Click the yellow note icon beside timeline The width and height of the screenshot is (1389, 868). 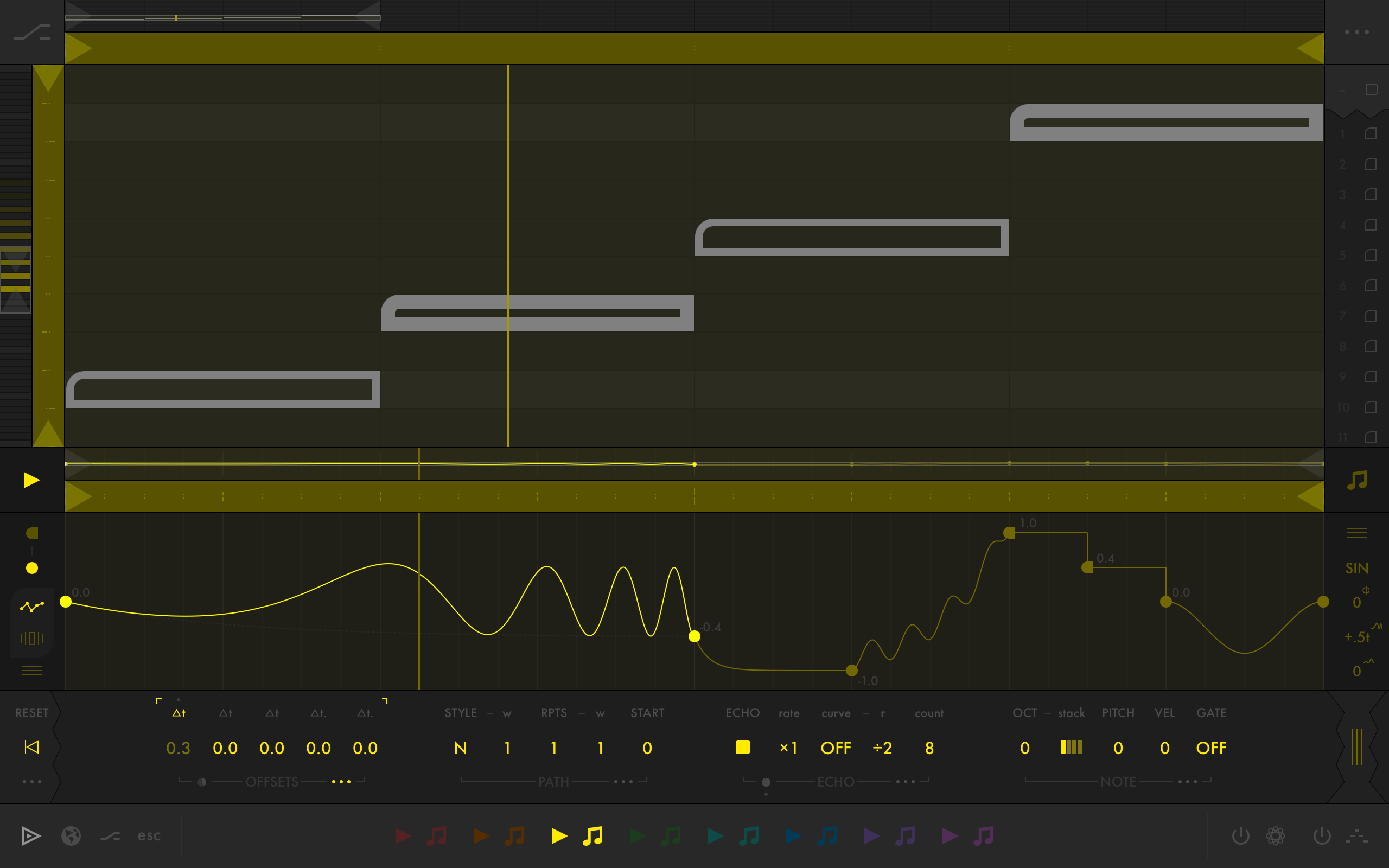(1357, 480)
